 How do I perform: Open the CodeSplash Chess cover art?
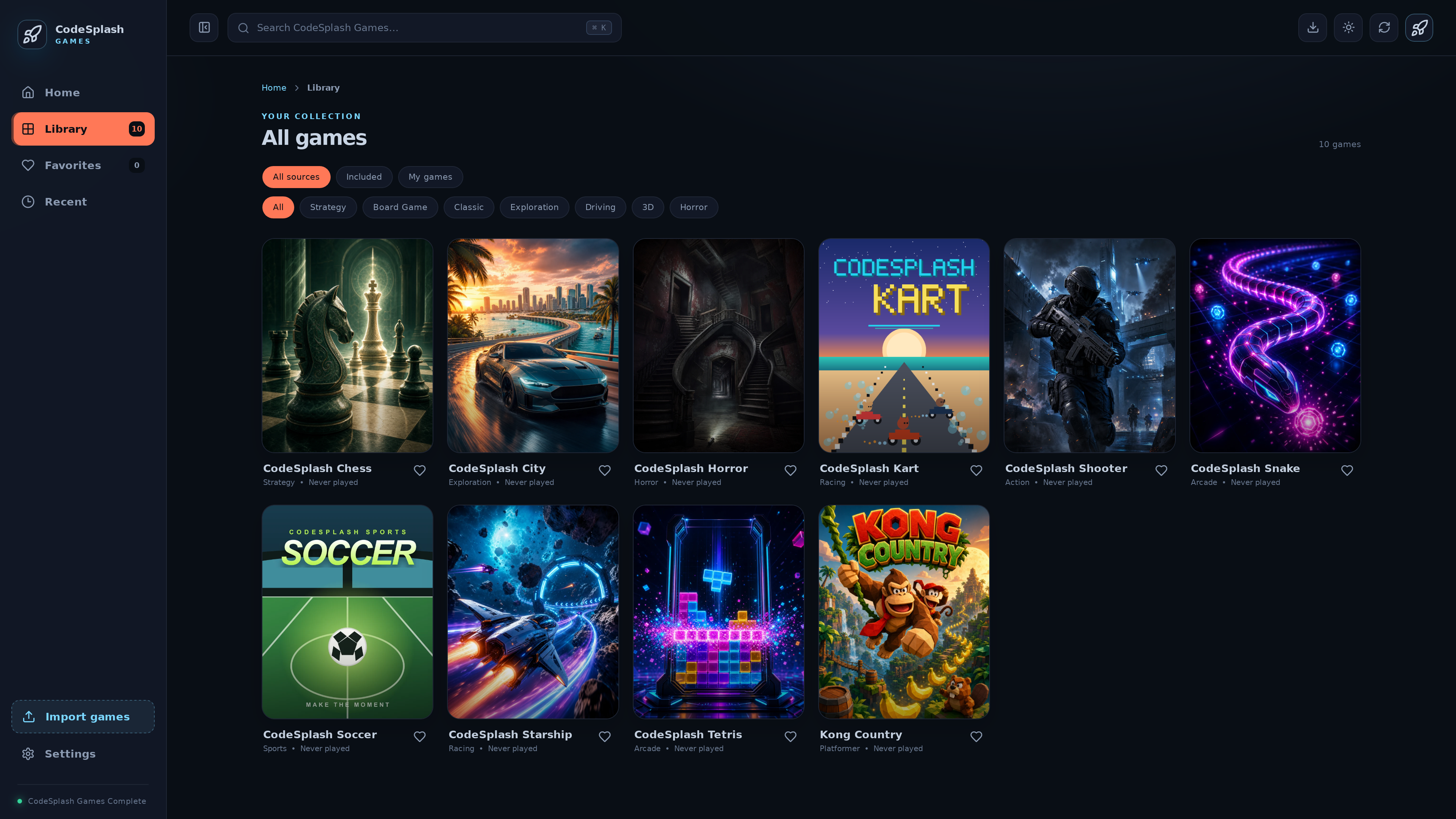[348, 345]
